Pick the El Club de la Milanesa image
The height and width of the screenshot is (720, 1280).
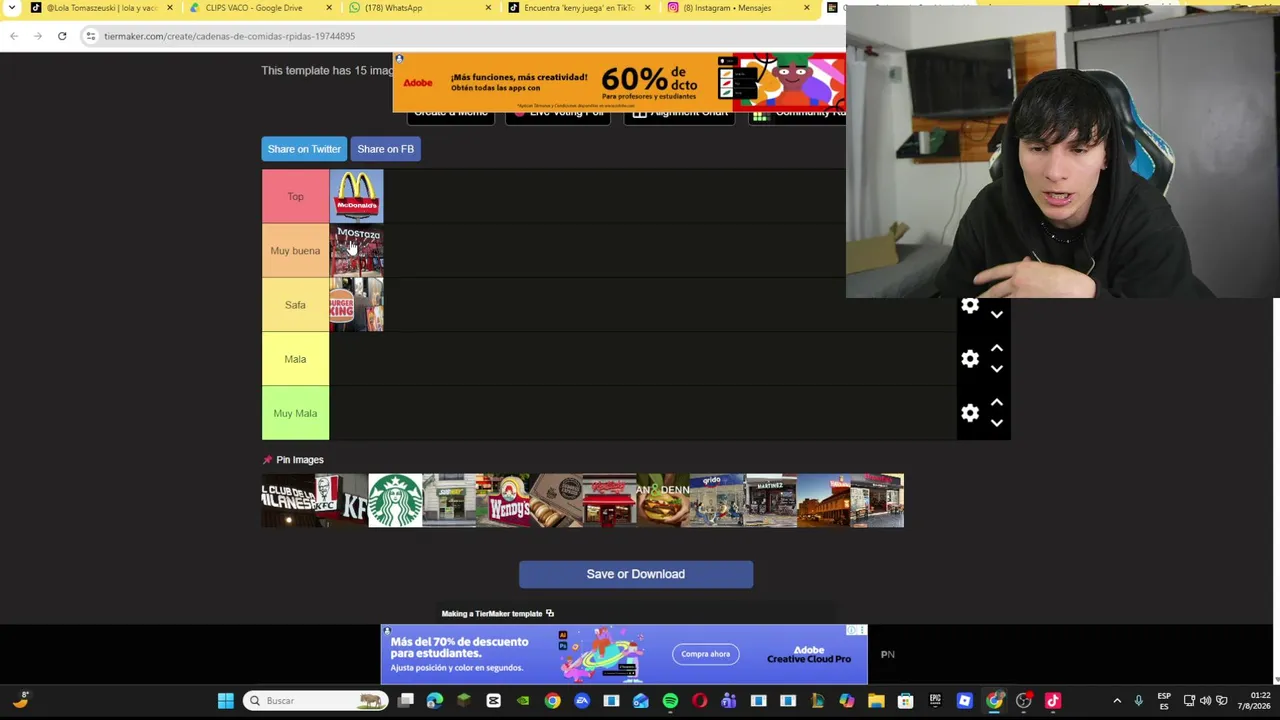288,500
